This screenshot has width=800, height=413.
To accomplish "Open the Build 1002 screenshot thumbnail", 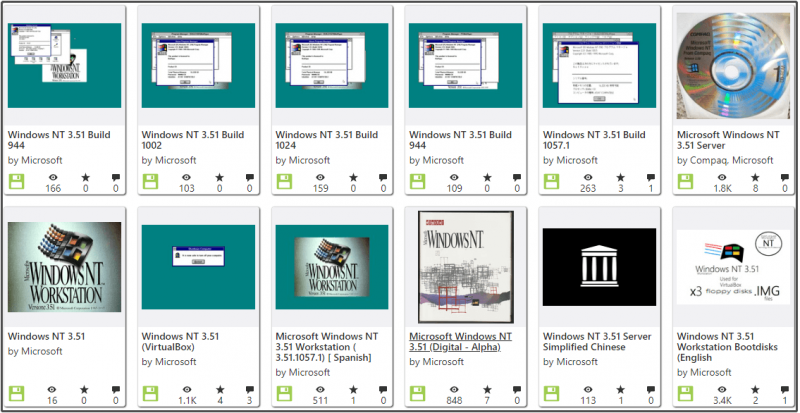I will 198,65.
